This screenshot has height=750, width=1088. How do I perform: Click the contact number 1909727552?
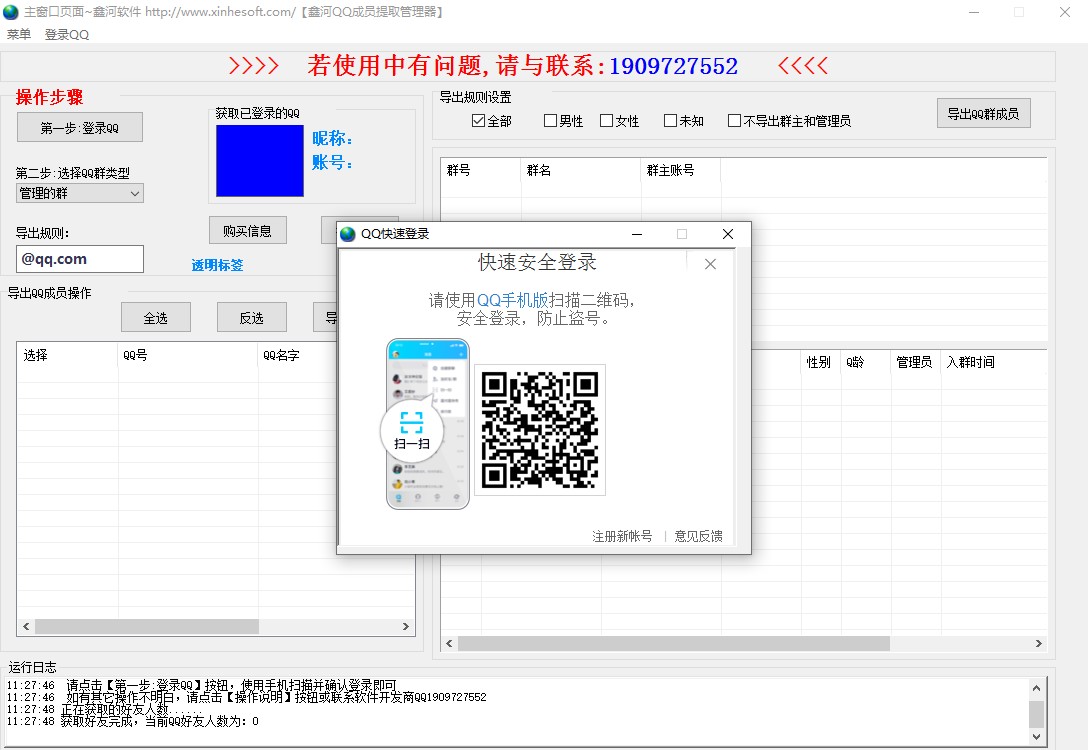(673, 66)
